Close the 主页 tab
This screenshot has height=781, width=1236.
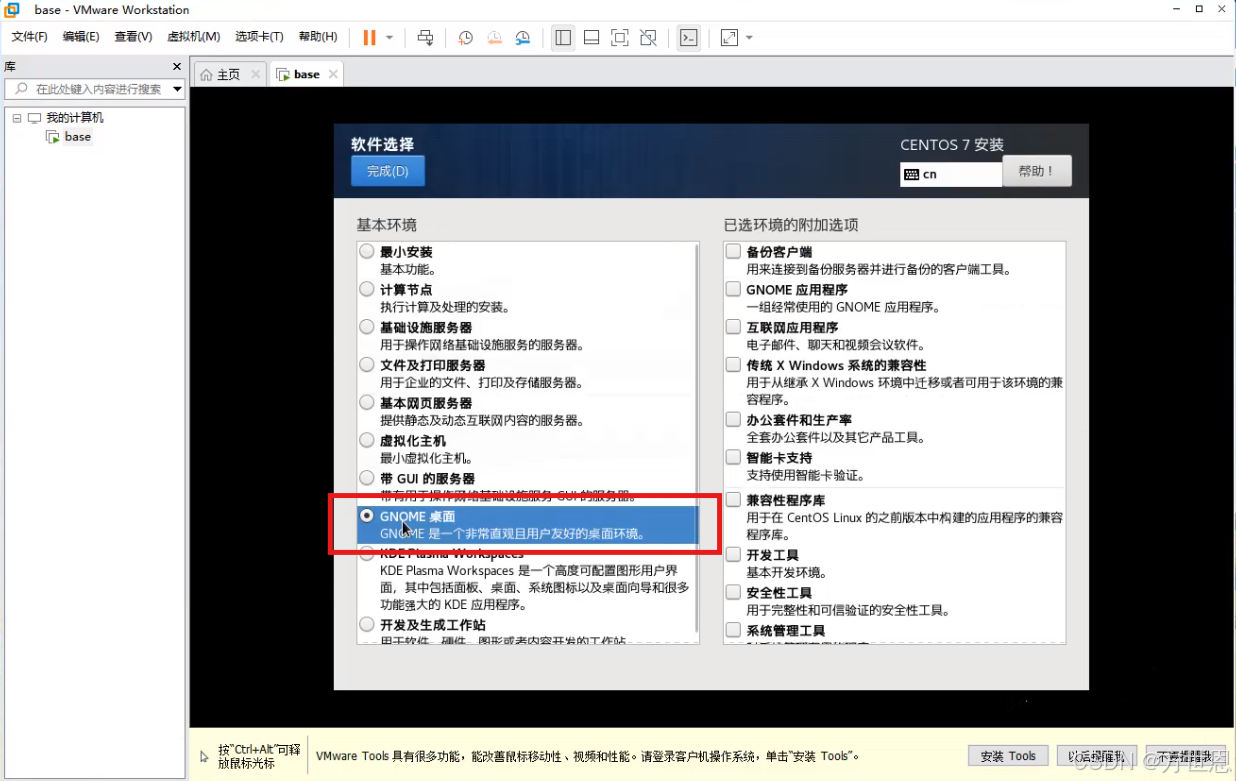tap(255, 74)
